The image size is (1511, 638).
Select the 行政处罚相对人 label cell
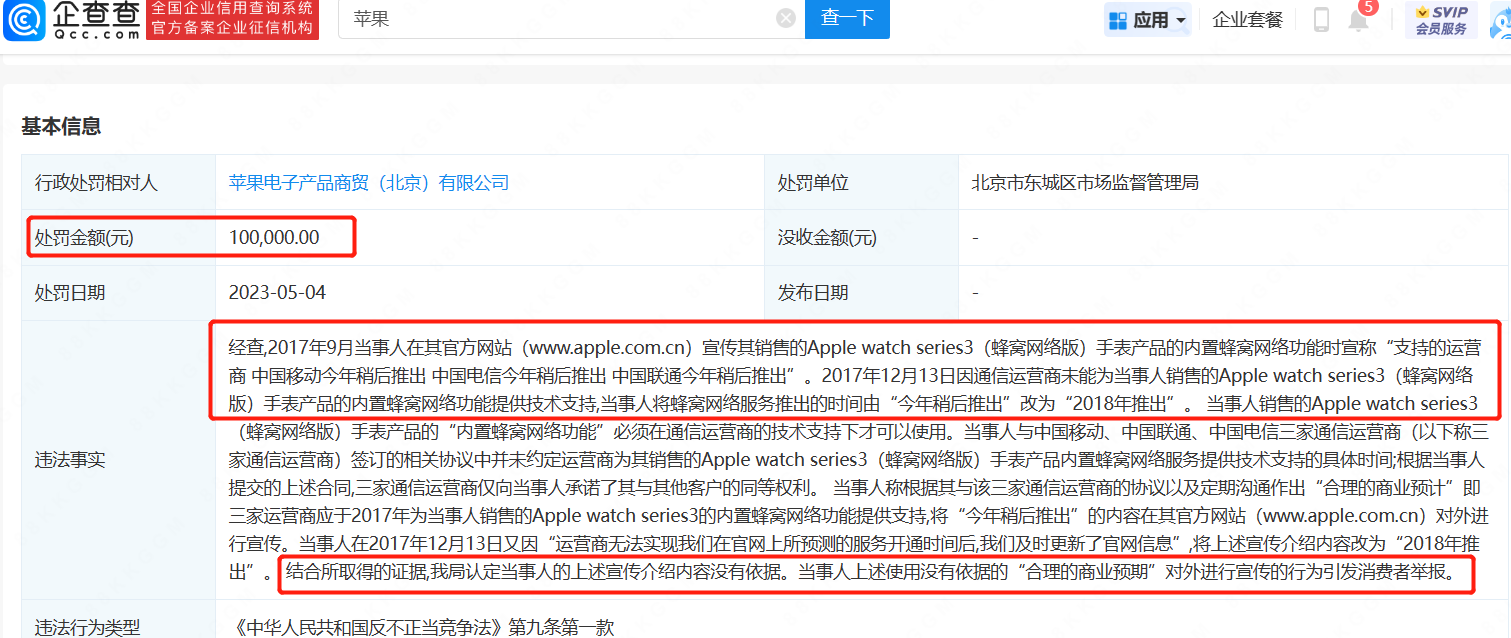pyautogui.click(x=119, y=183)
